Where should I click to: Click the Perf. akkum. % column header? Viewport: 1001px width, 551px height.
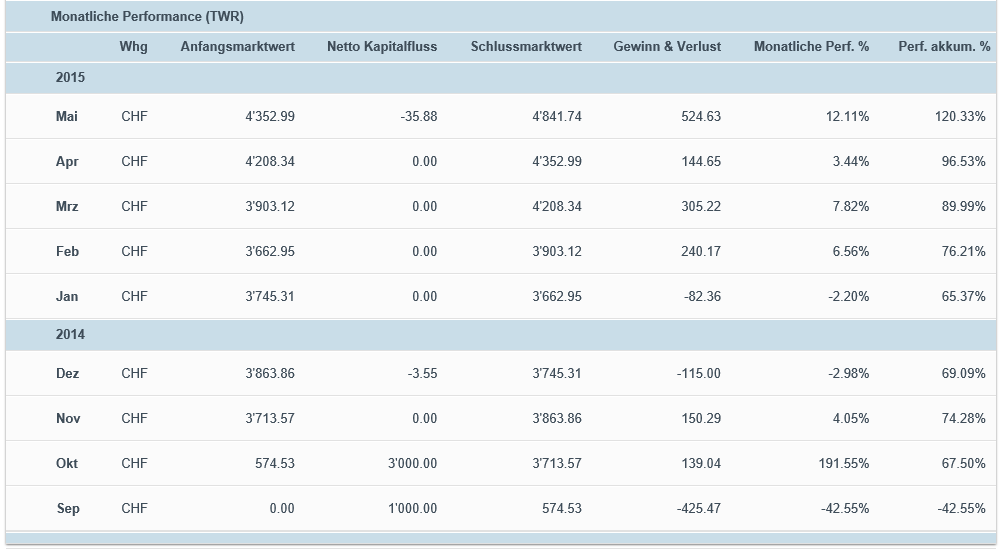coord(944,47)
